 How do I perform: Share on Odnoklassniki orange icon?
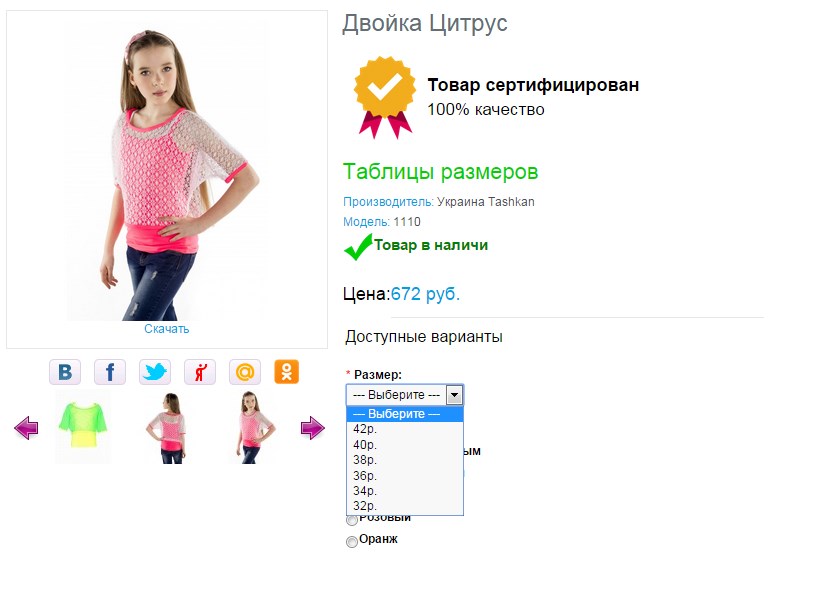click(x=287, y=372)
